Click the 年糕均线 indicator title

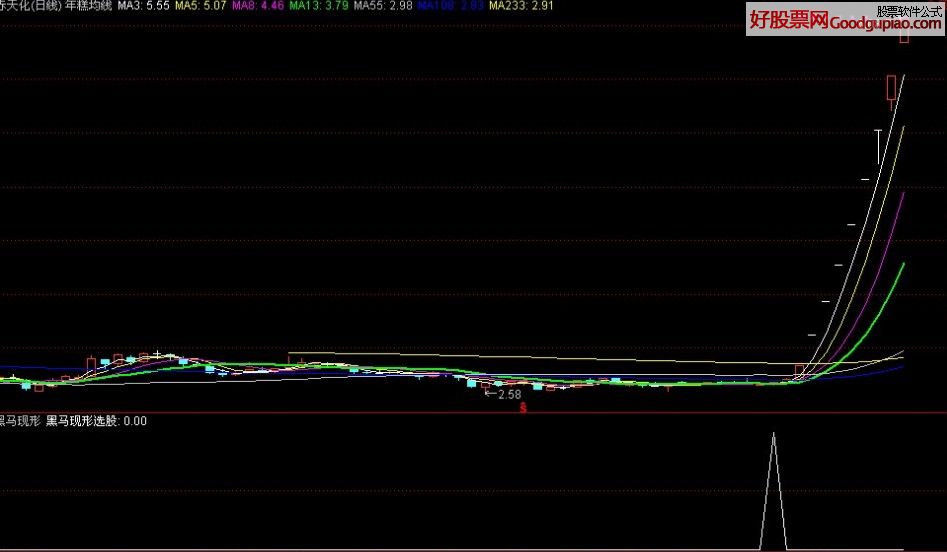(88, 6)
